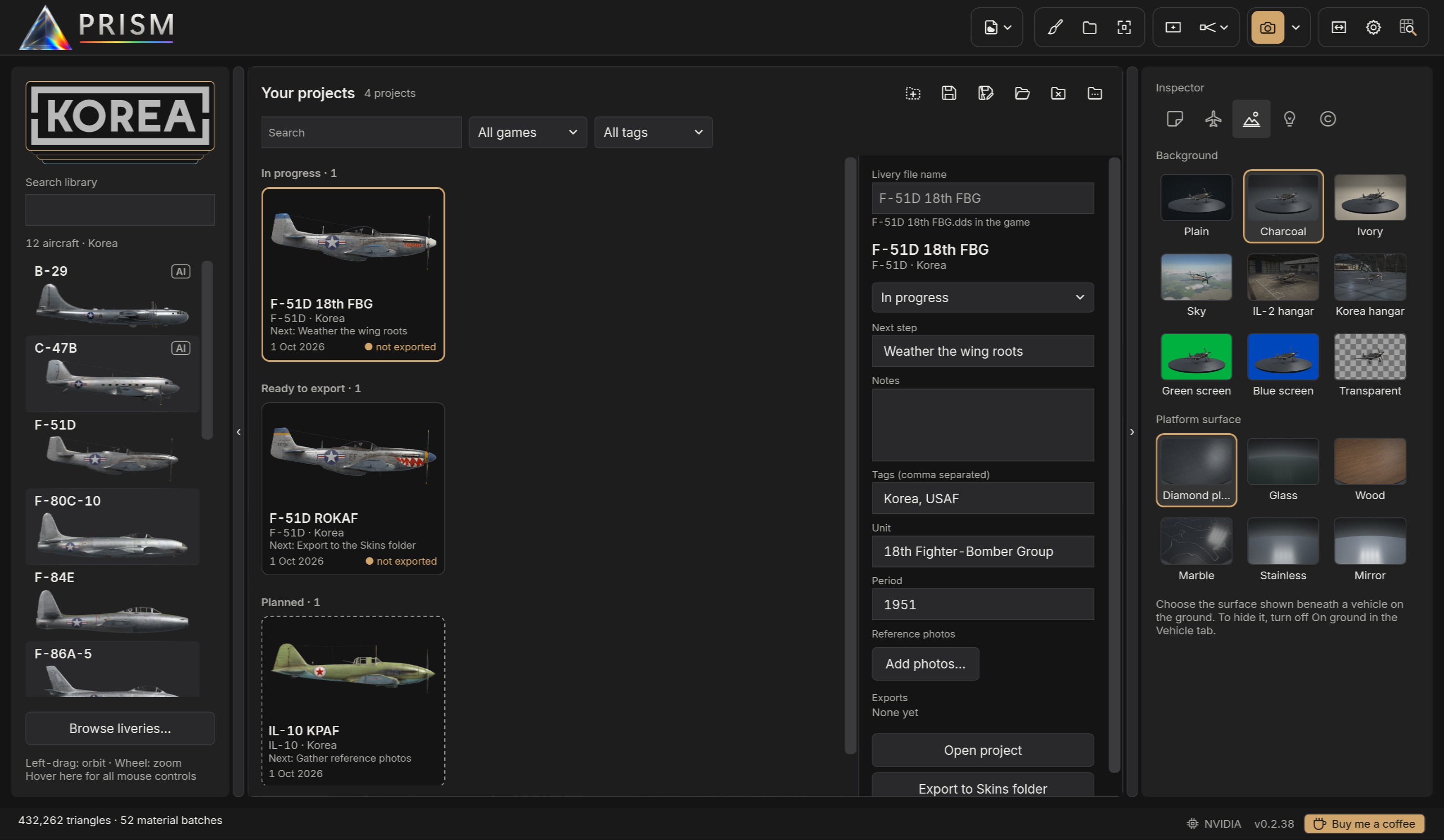Image resolution: width=1444 pixels, height=840 pixels.
Task: Switch to the airplane Vehicle tab in Inspector
Action: (x=1213, y=119)
